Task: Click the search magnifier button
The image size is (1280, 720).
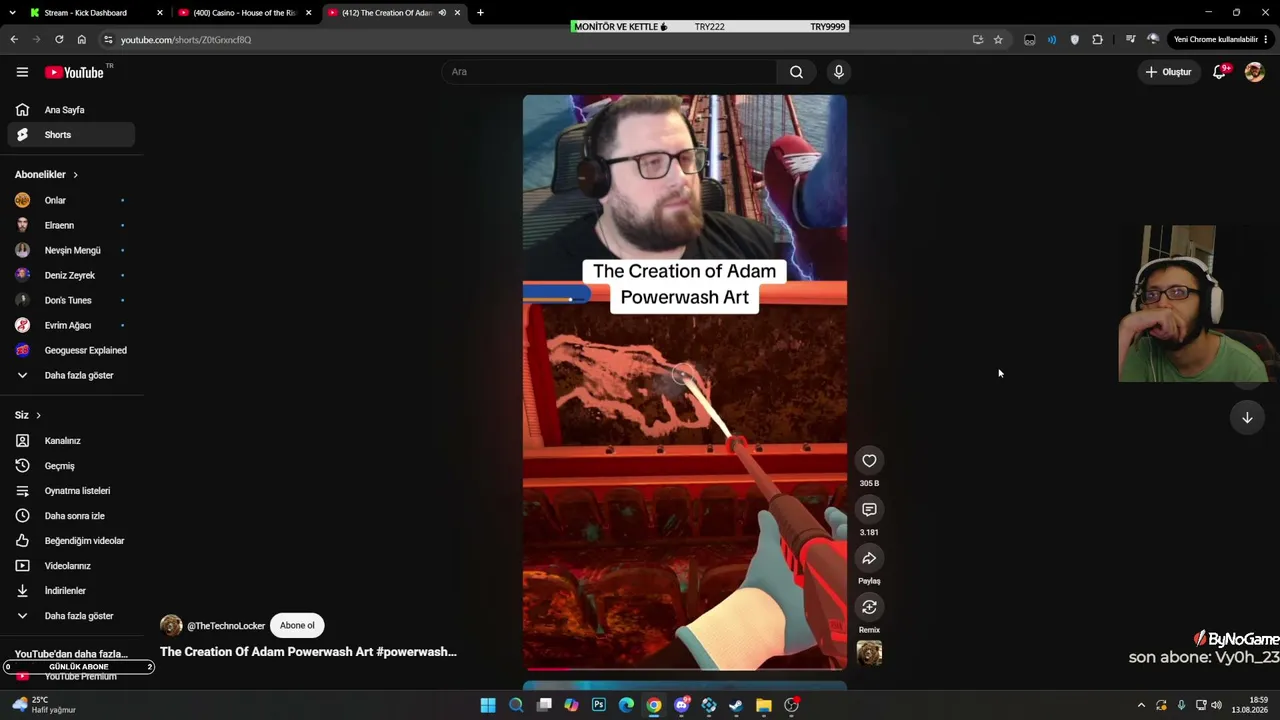Action: point(796,72)
